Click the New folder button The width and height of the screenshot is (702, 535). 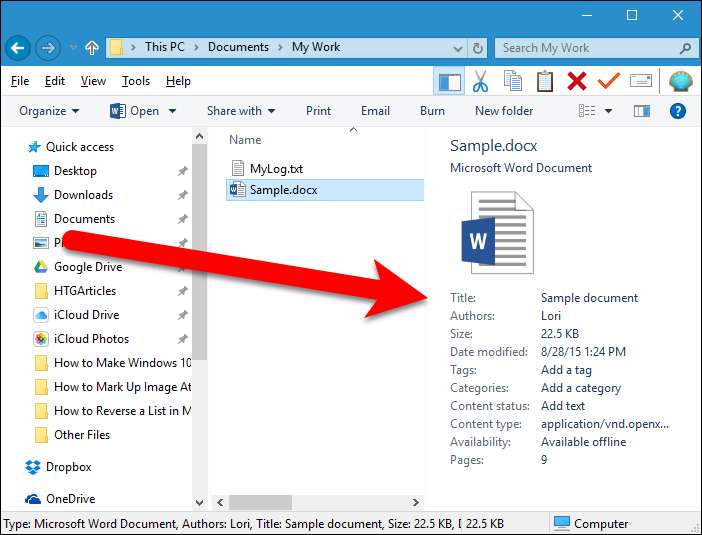[x=504, y=111]
